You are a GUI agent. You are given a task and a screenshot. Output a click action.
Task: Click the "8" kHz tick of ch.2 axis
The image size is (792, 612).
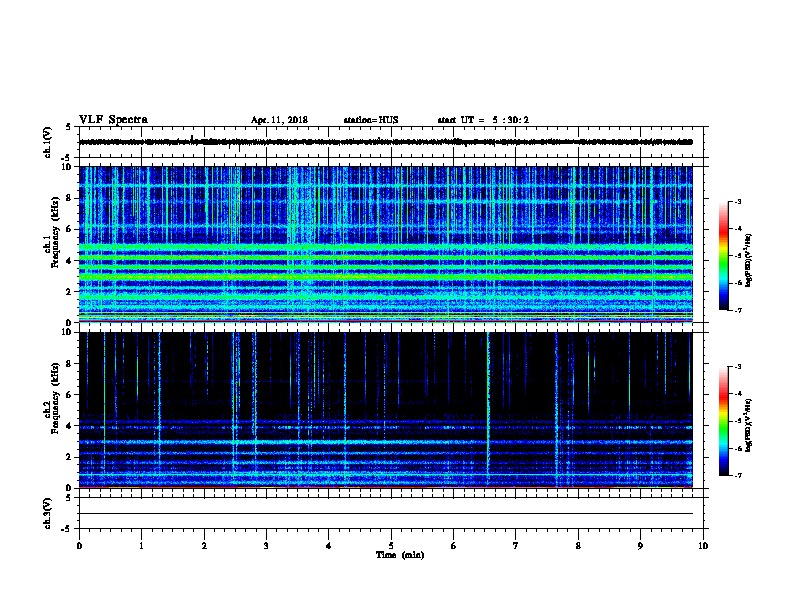[69, 364]
